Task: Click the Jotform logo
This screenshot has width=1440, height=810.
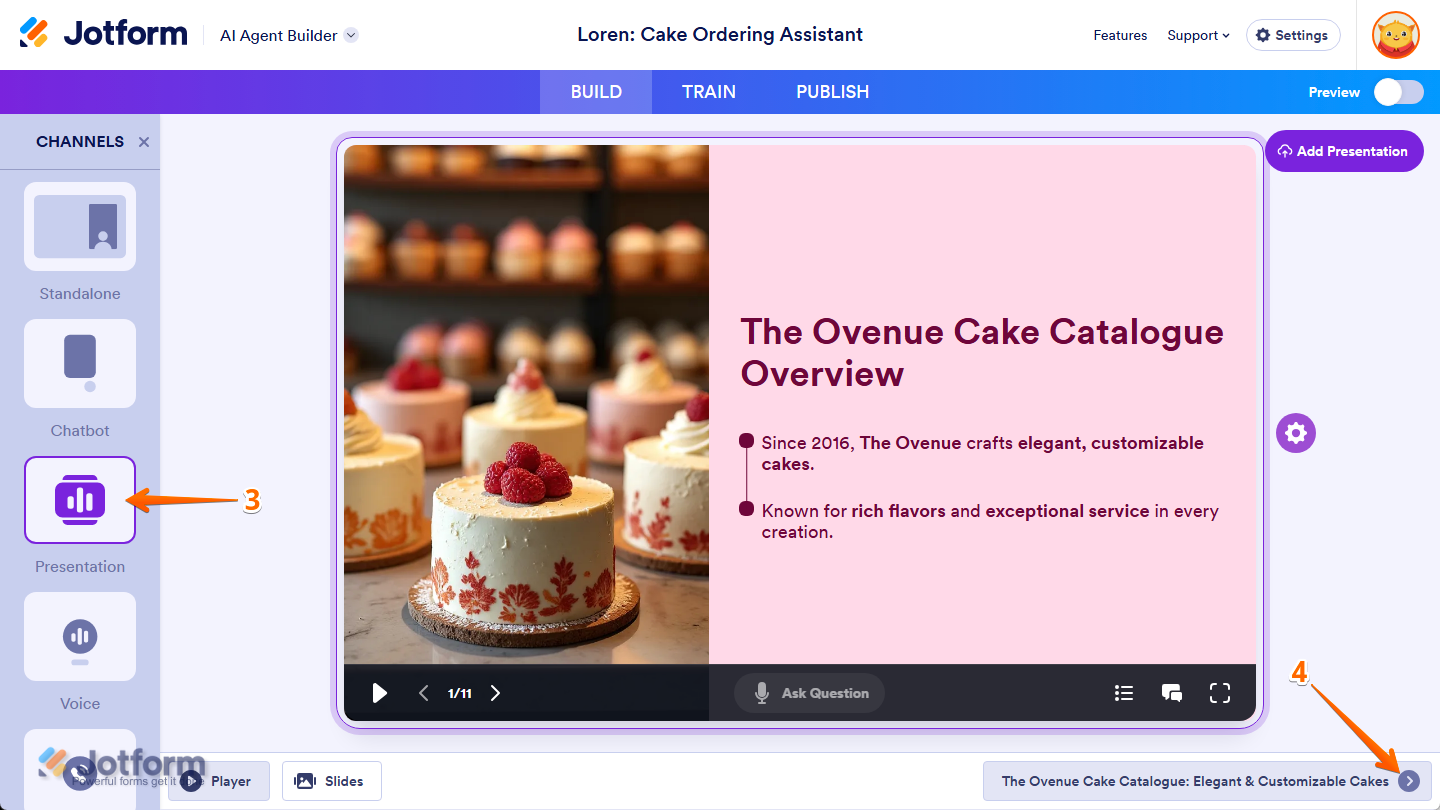Action: coord(104,34)
